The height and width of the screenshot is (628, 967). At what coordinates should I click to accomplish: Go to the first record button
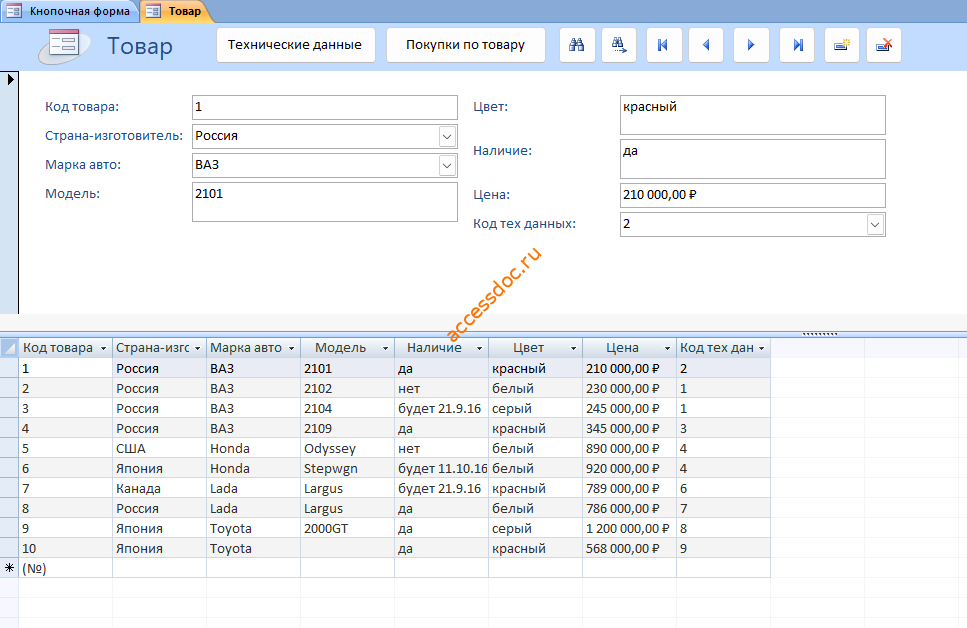click(x=664, y=45)
